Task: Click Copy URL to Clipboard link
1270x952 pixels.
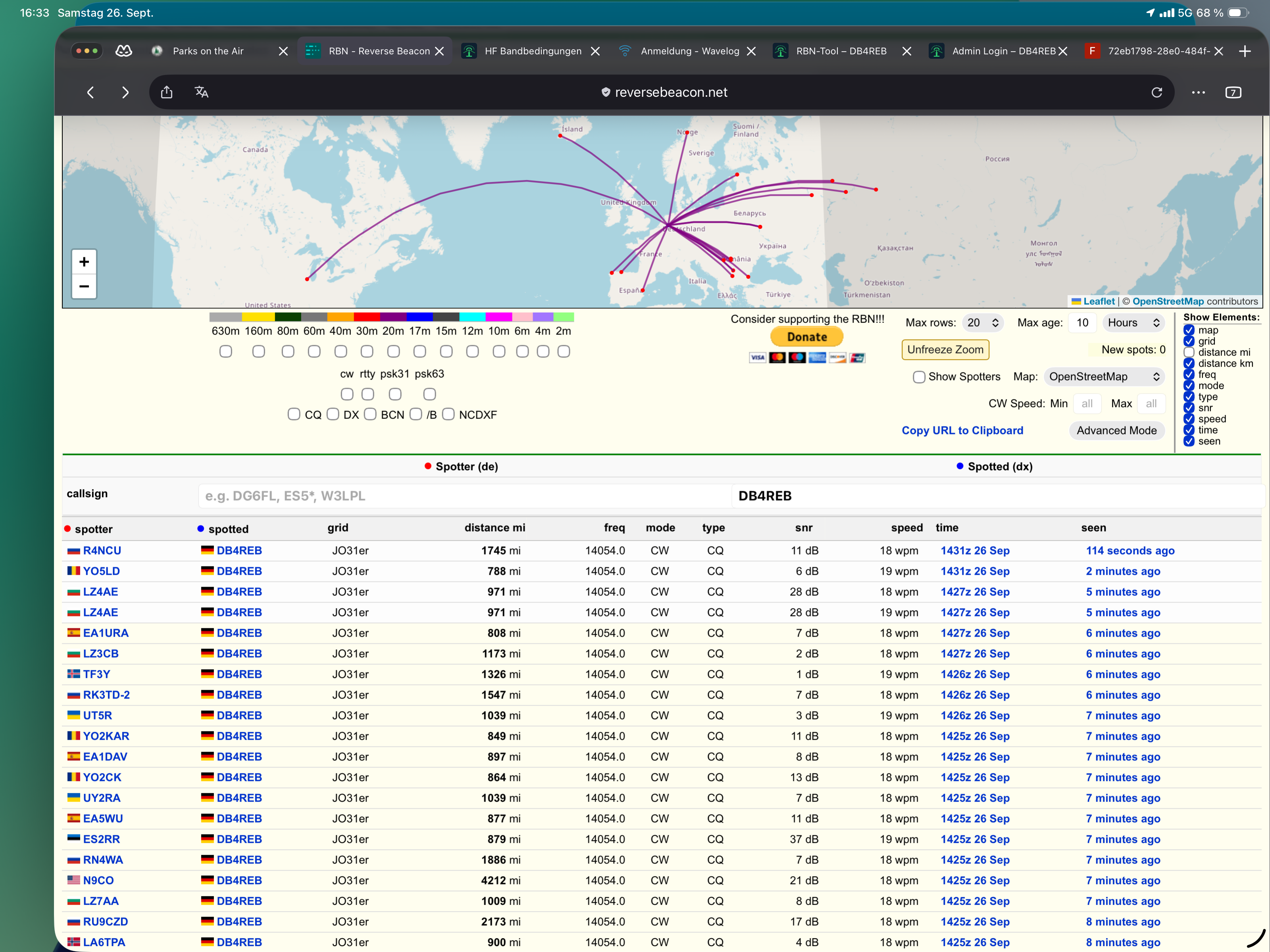Action: click(x=962, y=430)
